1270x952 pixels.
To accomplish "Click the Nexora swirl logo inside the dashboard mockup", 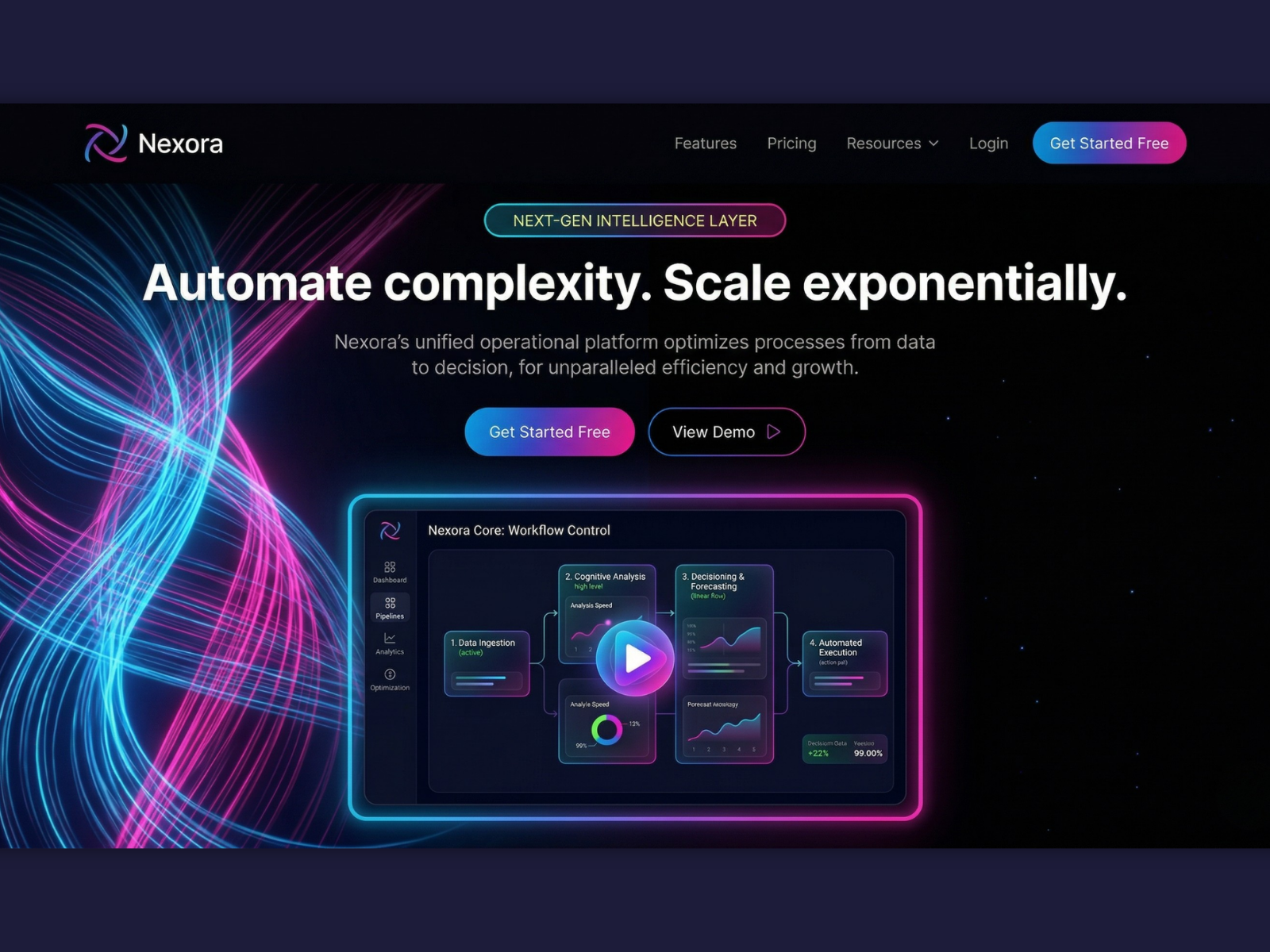I will tap(391, 530).
